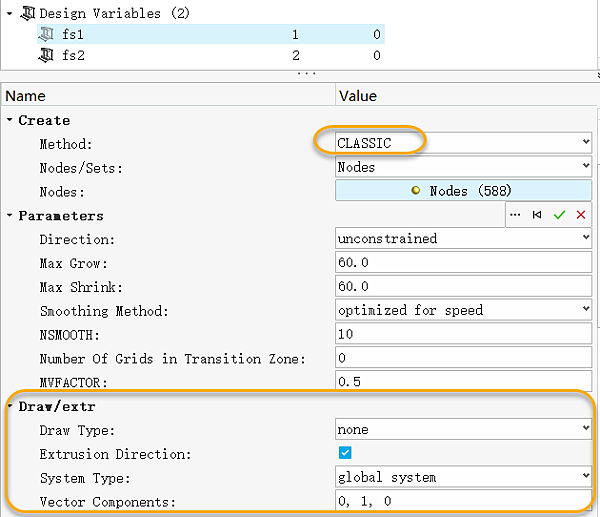This screenshot has height=517, width=600.
Task: Click the ID value 1 of fs1
Action: [295, 34]
